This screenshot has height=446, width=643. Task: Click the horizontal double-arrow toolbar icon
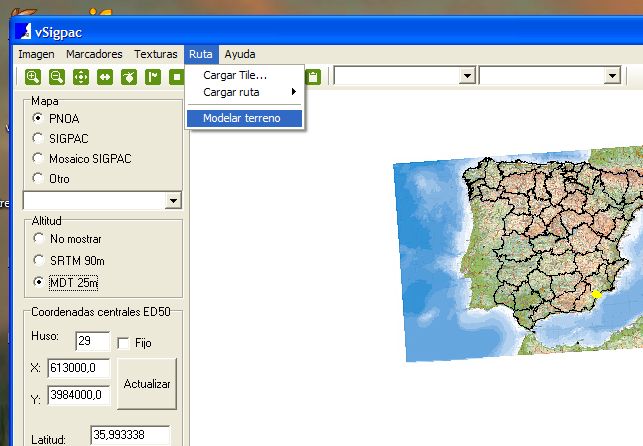coord(105,76)
